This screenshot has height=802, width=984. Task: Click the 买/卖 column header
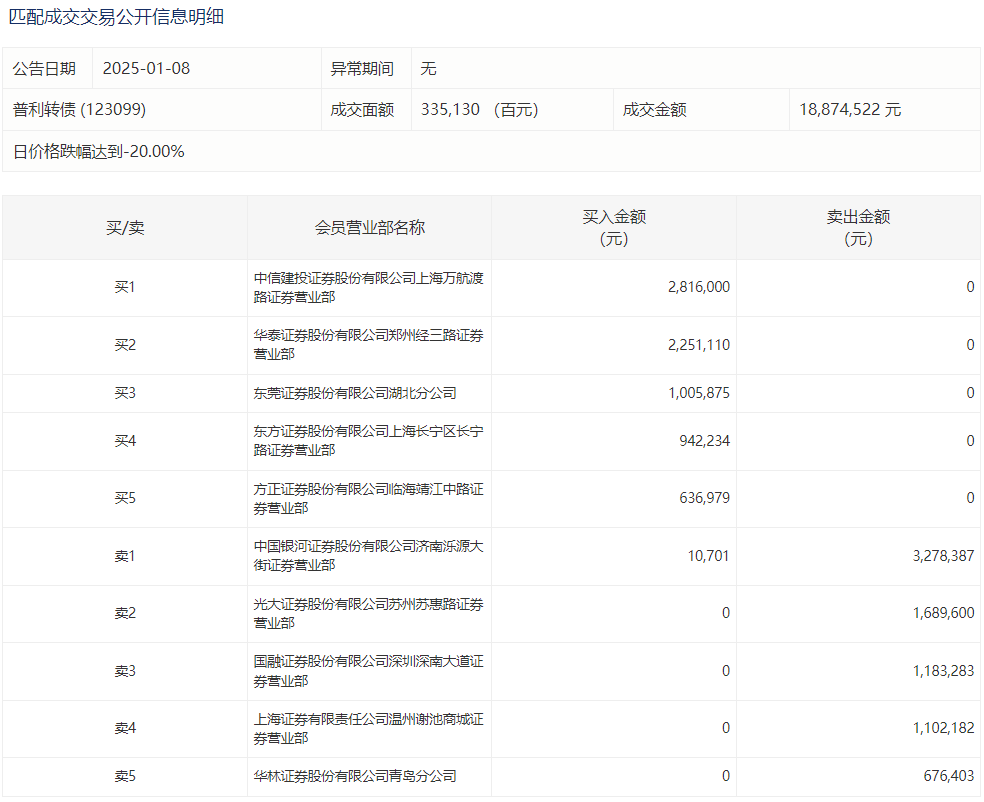tap(125, 228)
